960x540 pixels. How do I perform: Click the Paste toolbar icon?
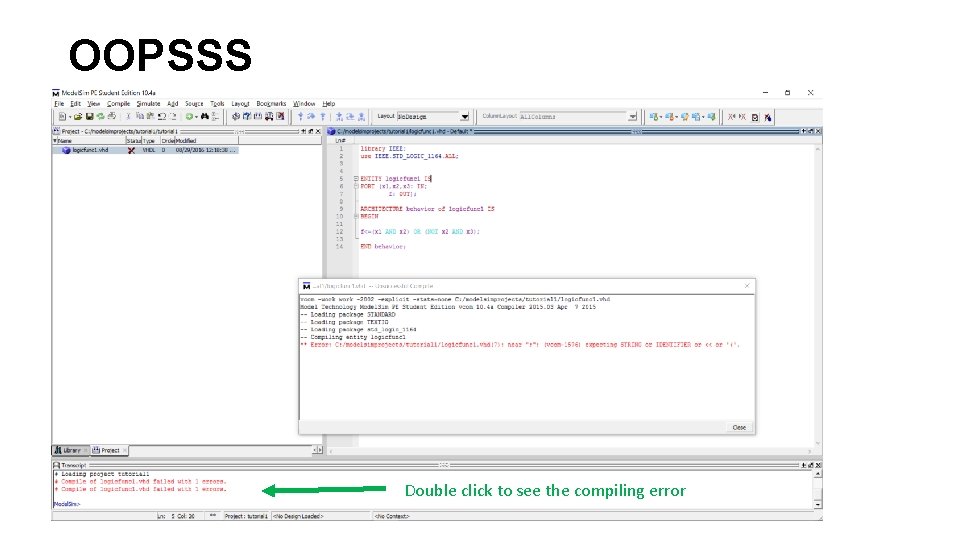[151, 116]
